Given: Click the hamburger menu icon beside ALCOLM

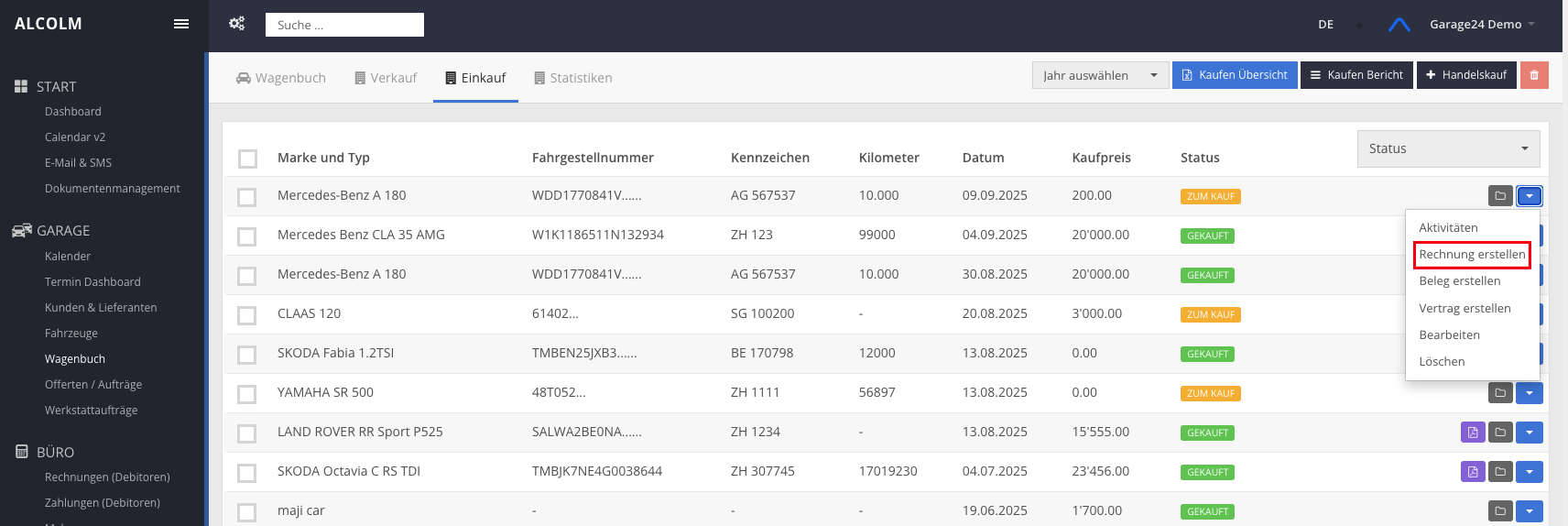Looking at the screenshot, I should pyautogui.click(x=181, y=24).
